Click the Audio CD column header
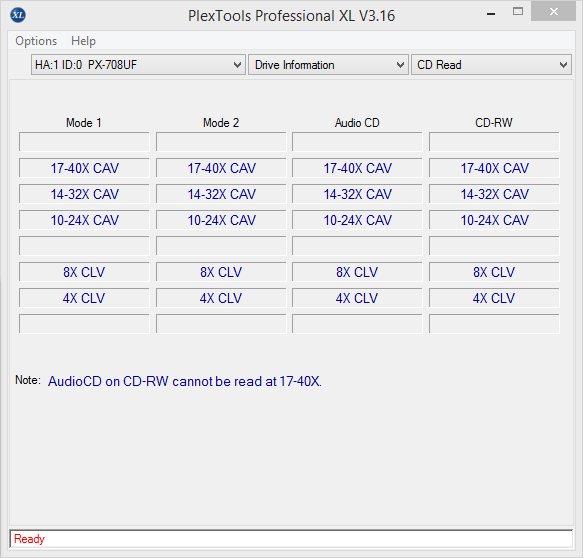 (357, 123)
